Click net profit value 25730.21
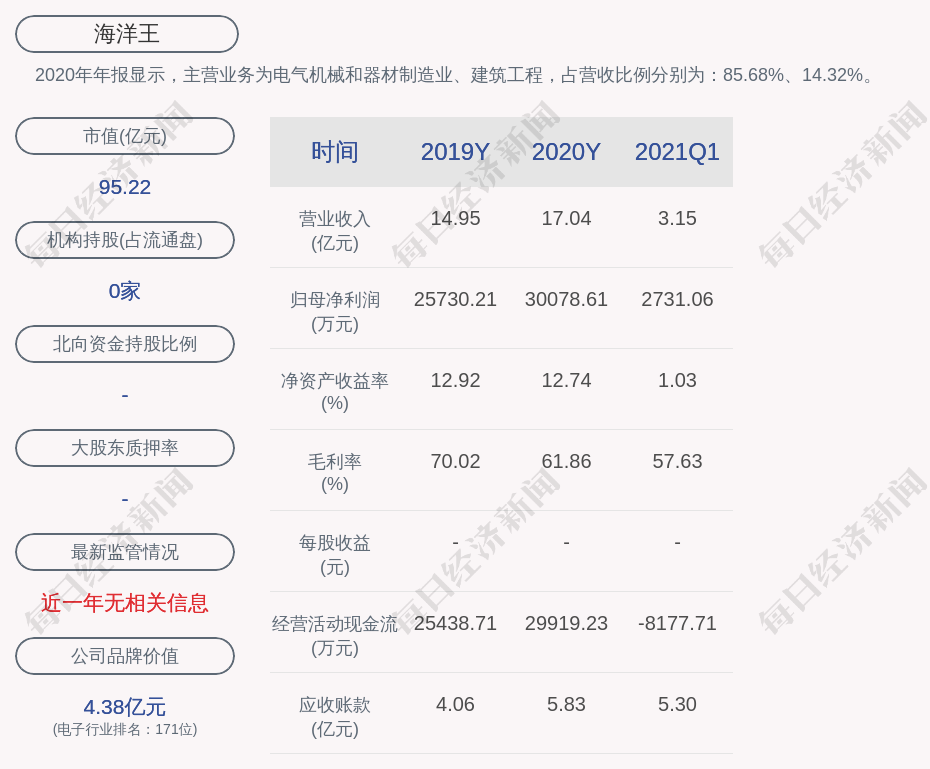930x769 pixels. point(455,299)
